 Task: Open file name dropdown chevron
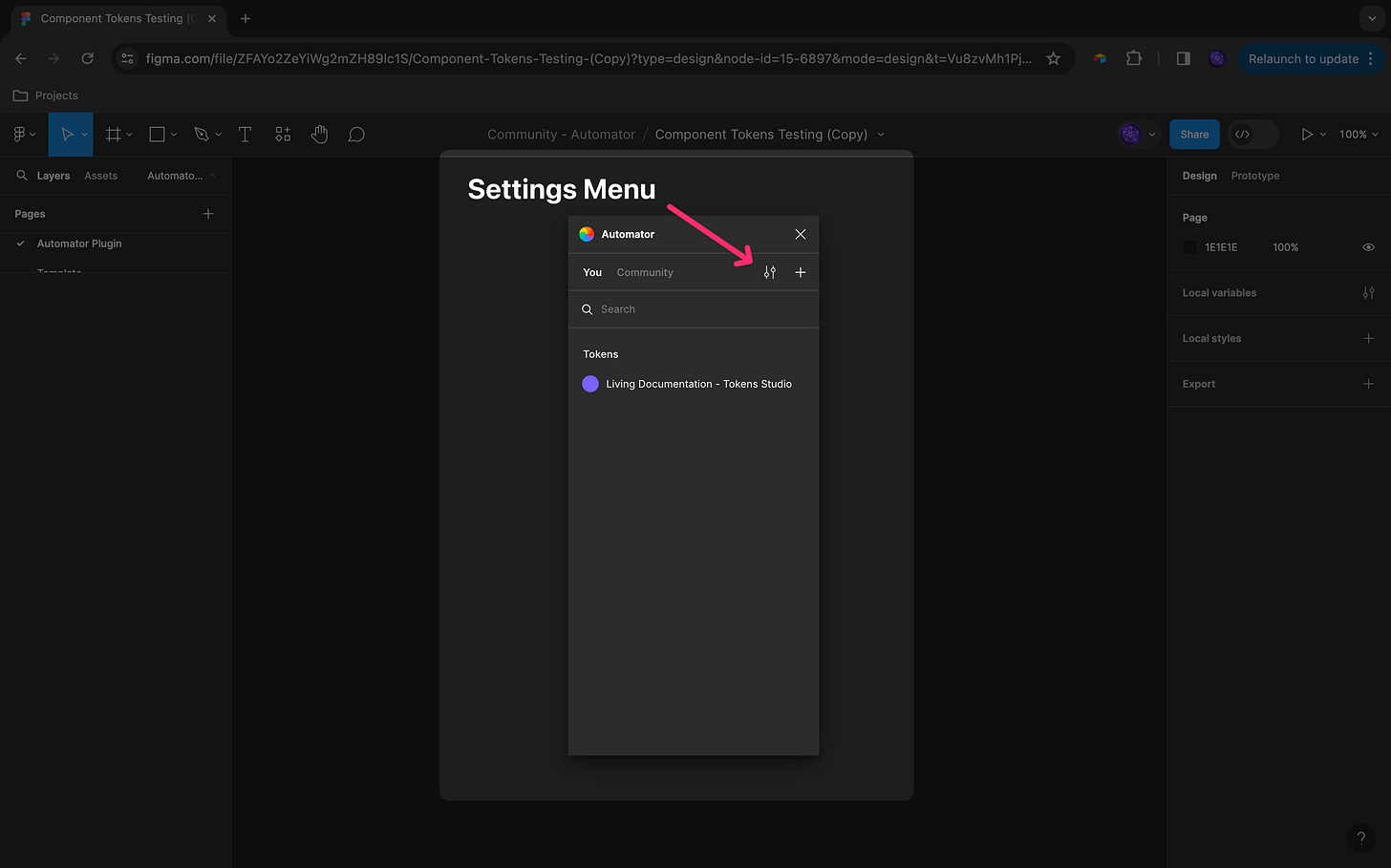tap(881, 135)
